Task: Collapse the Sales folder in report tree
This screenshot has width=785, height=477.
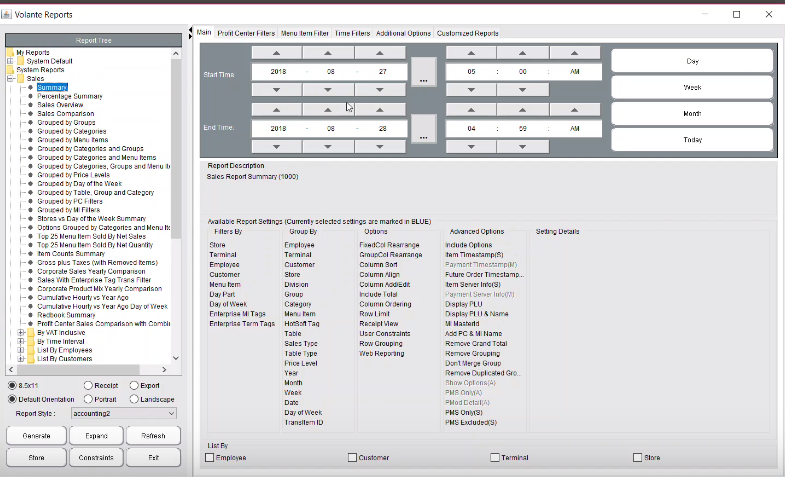Action: pyautogui.click(x=11, y=78)
